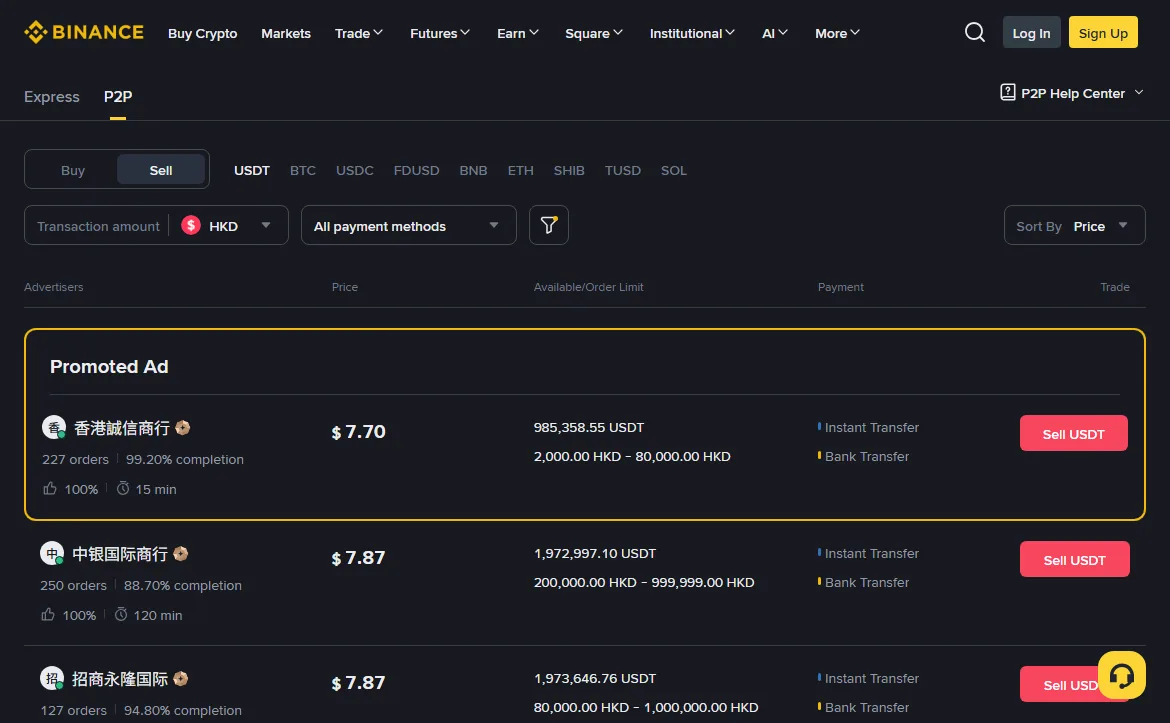
Task: Click the $ 7.70 price
Action: (x=358, y=431)
